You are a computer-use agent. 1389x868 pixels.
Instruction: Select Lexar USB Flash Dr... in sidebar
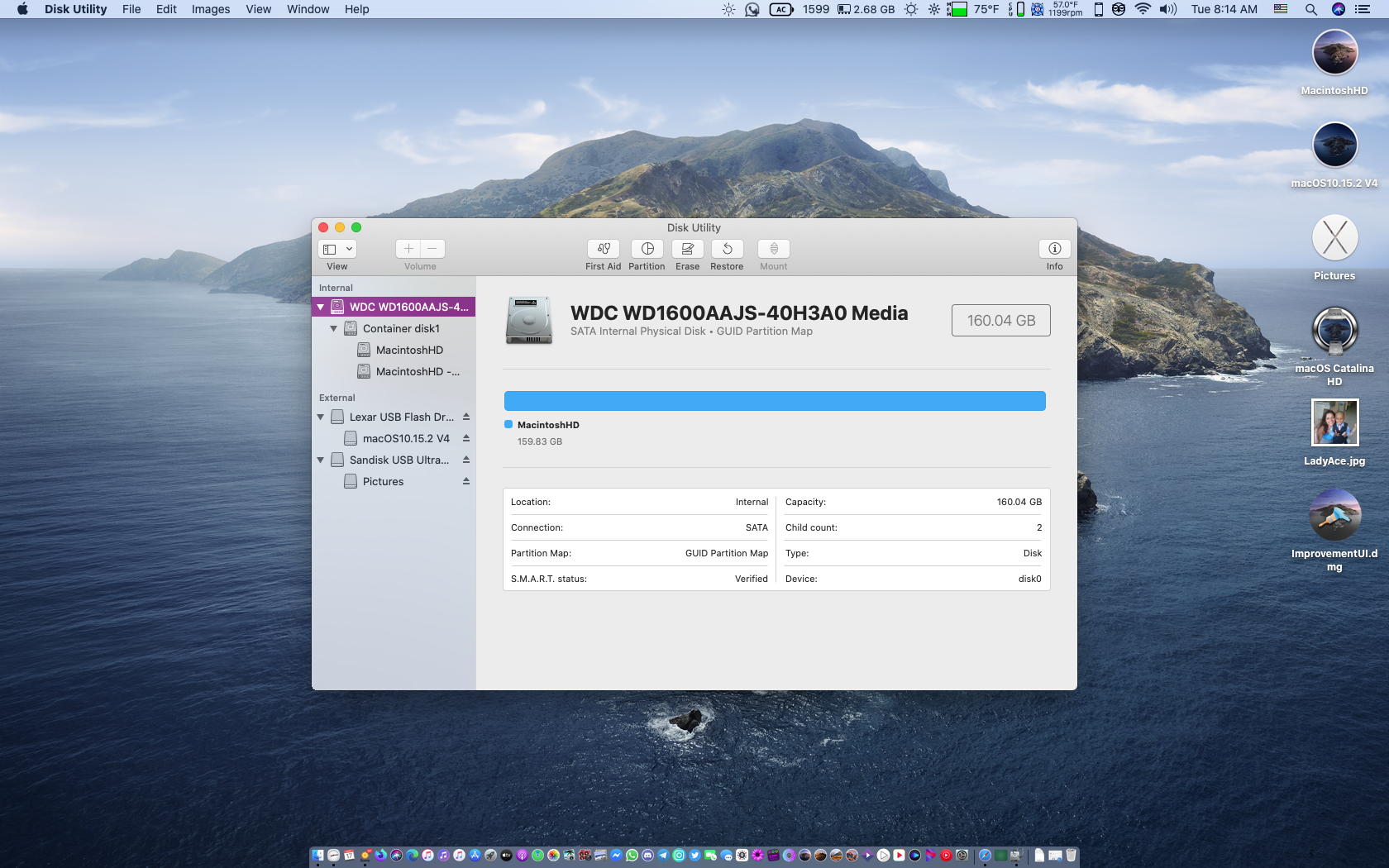click(x=394, y=417)
